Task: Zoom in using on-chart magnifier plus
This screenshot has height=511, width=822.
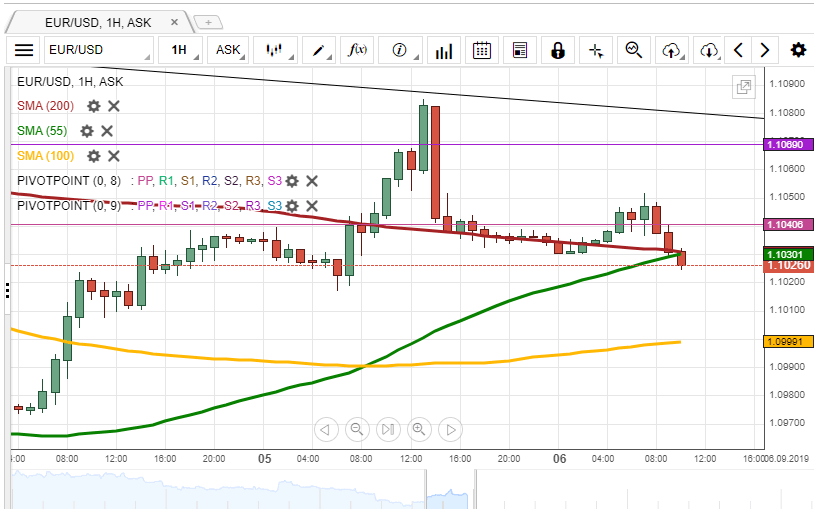Action: [419, 429]
